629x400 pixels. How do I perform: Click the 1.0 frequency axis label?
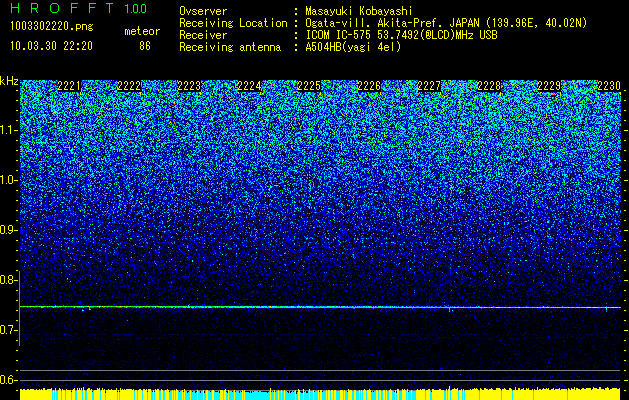(8, 180)
